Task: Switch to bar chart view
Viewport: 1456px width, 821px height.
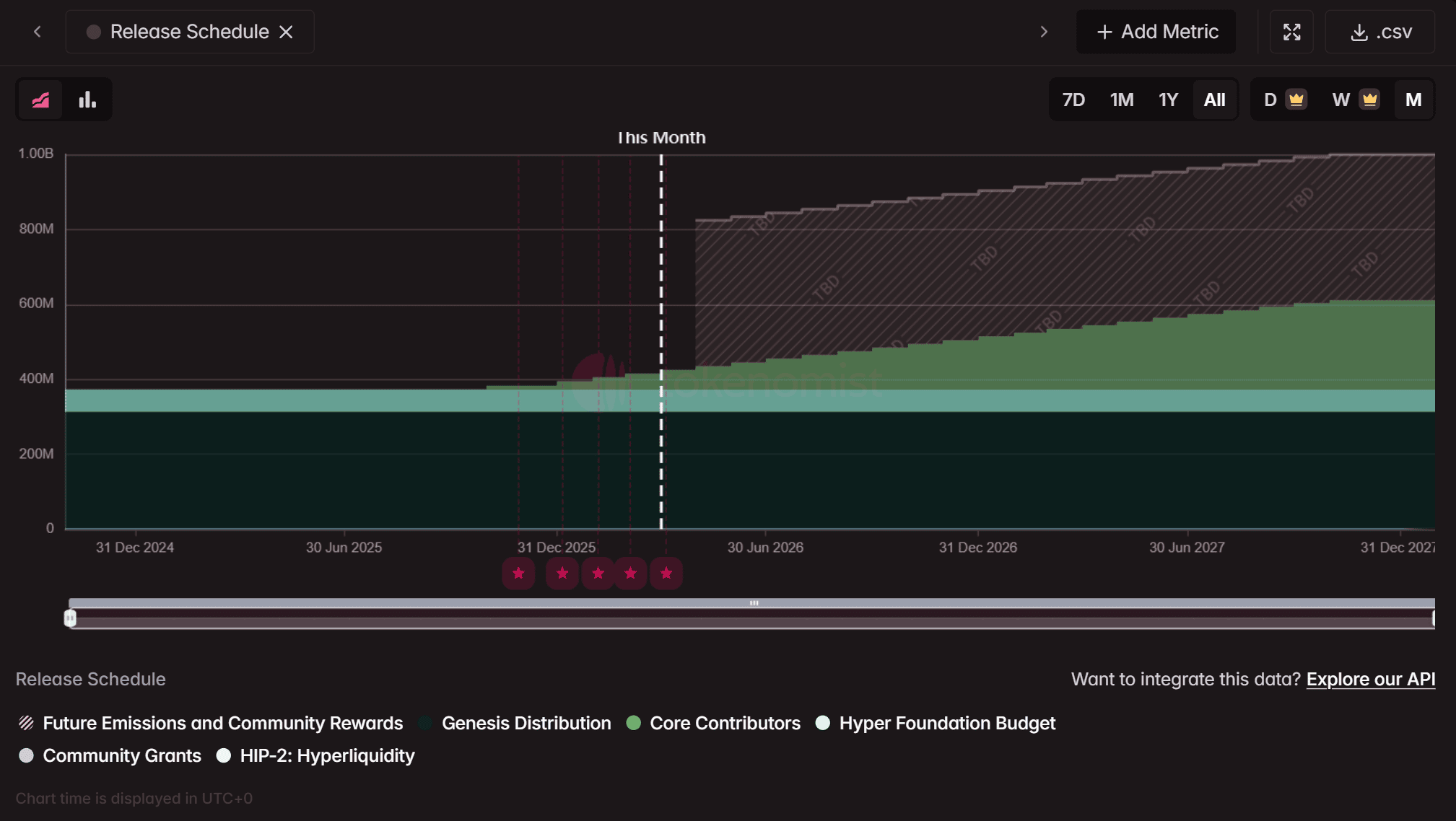Action: pos(87,100)
